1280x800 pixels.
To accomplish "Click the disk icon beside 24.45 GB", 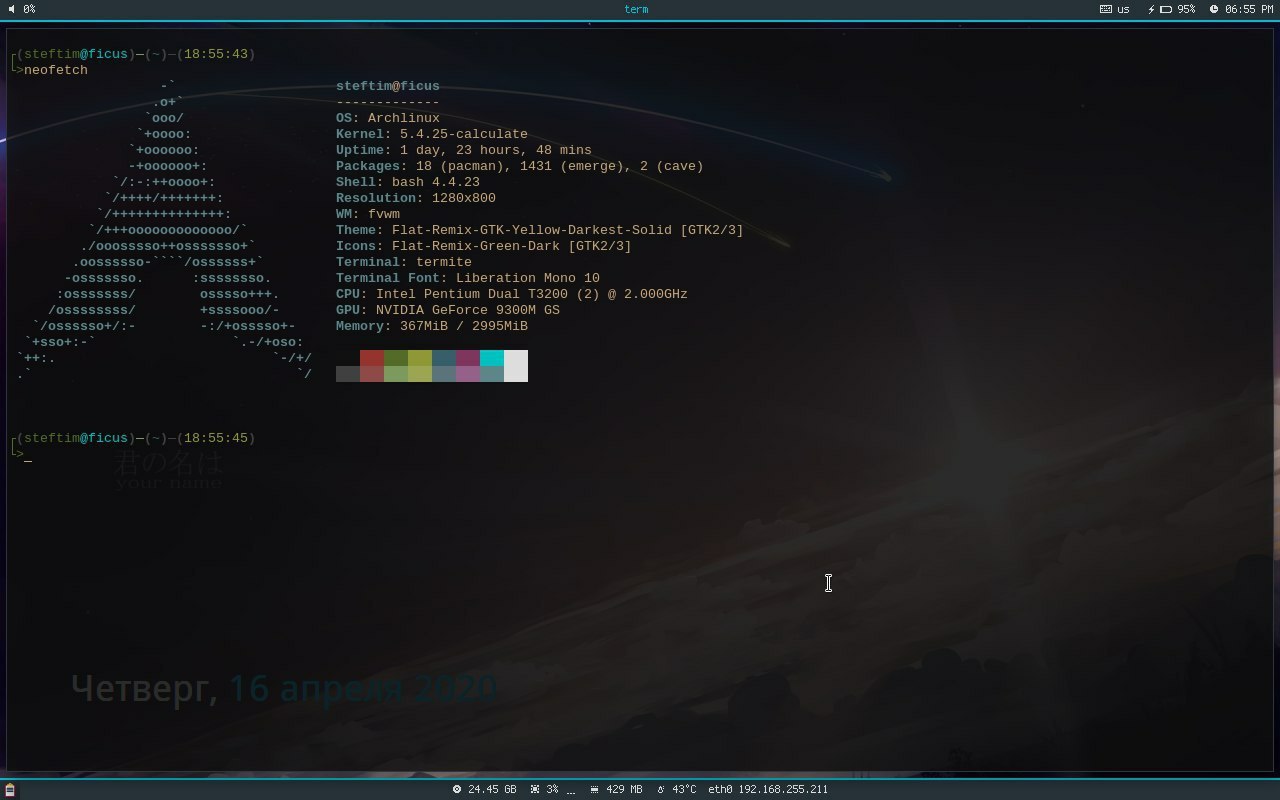I will (457, 790).
